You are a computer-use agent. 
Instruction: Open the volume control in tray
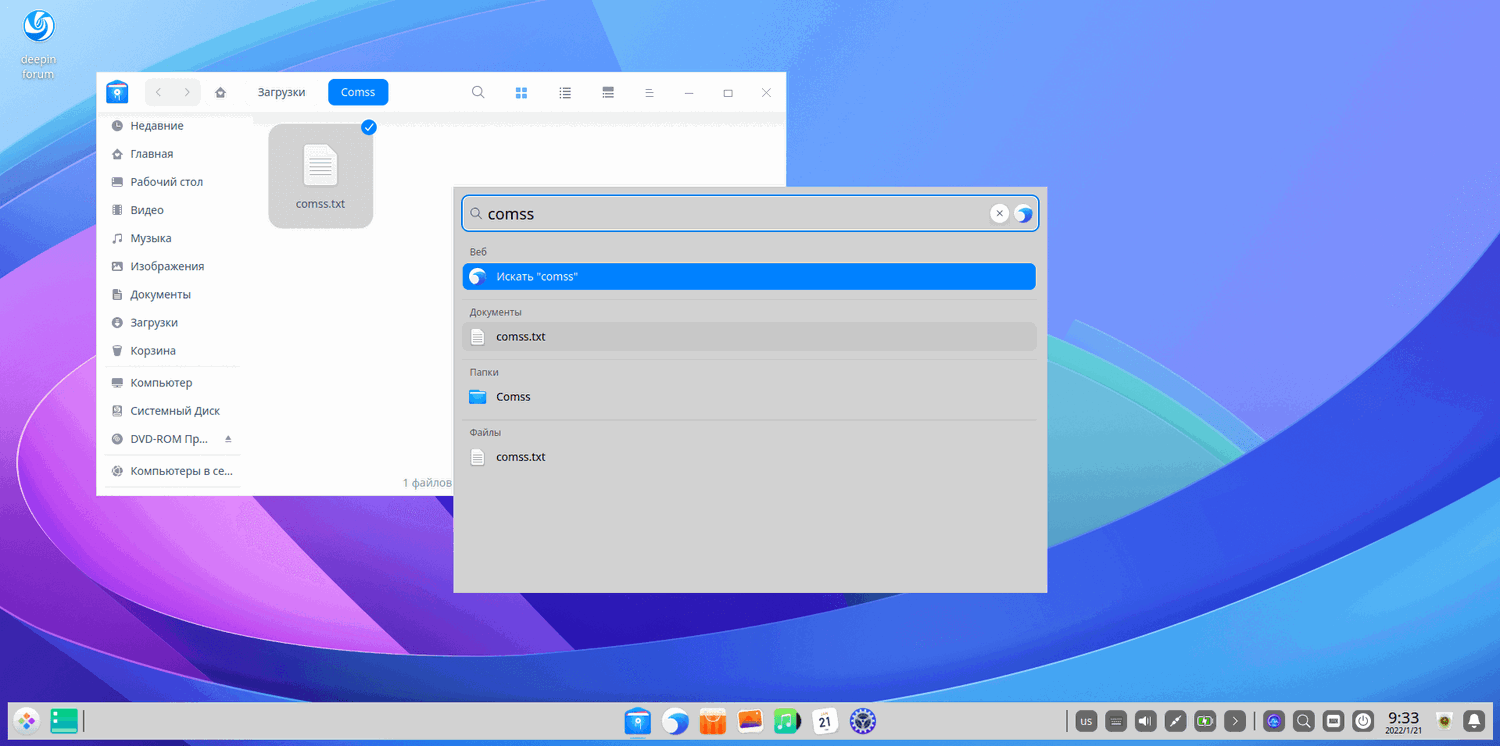(x=1146, y=720)
